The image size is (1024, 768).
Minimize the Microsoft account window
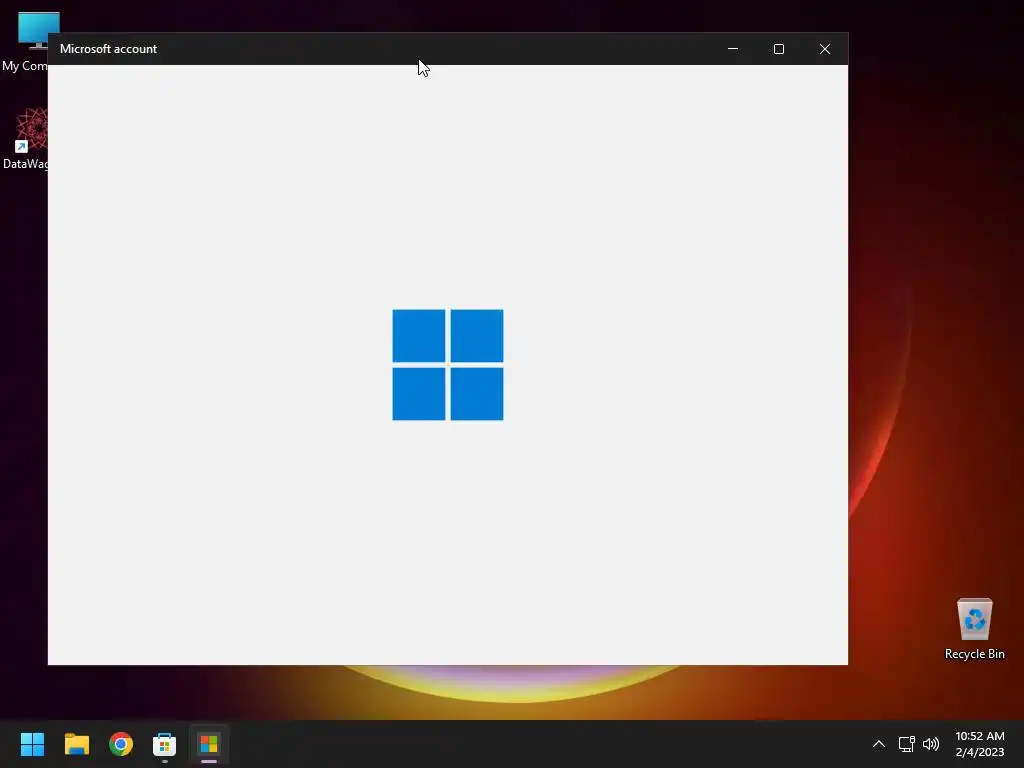coord(733,49)
